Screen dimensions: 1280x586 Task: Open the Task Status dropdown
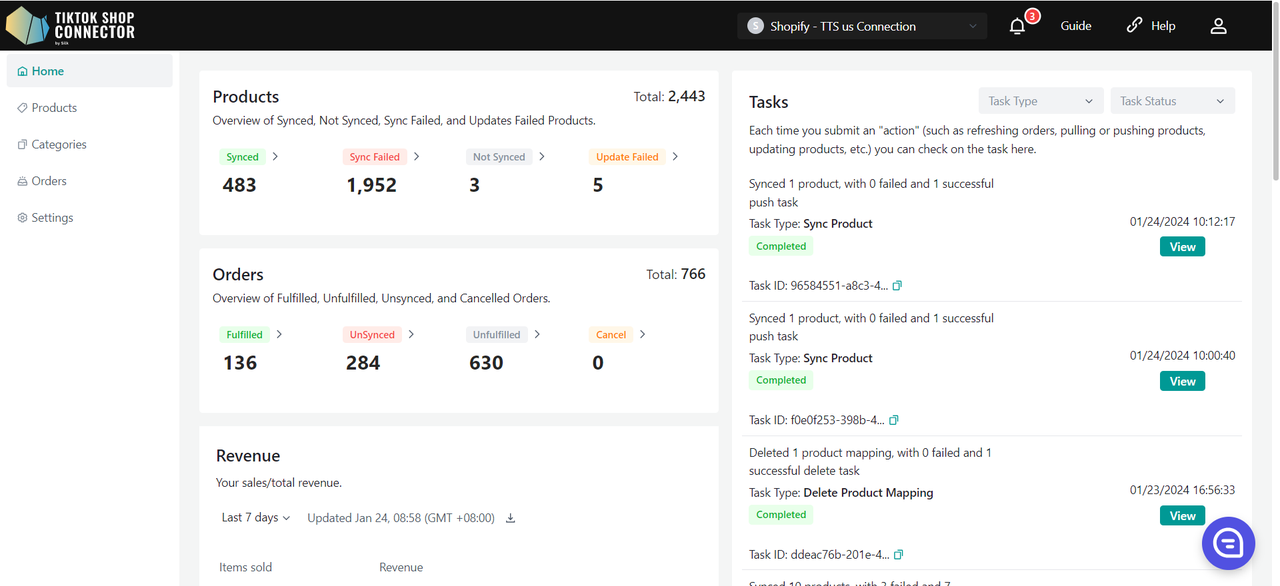(1172, 101)
